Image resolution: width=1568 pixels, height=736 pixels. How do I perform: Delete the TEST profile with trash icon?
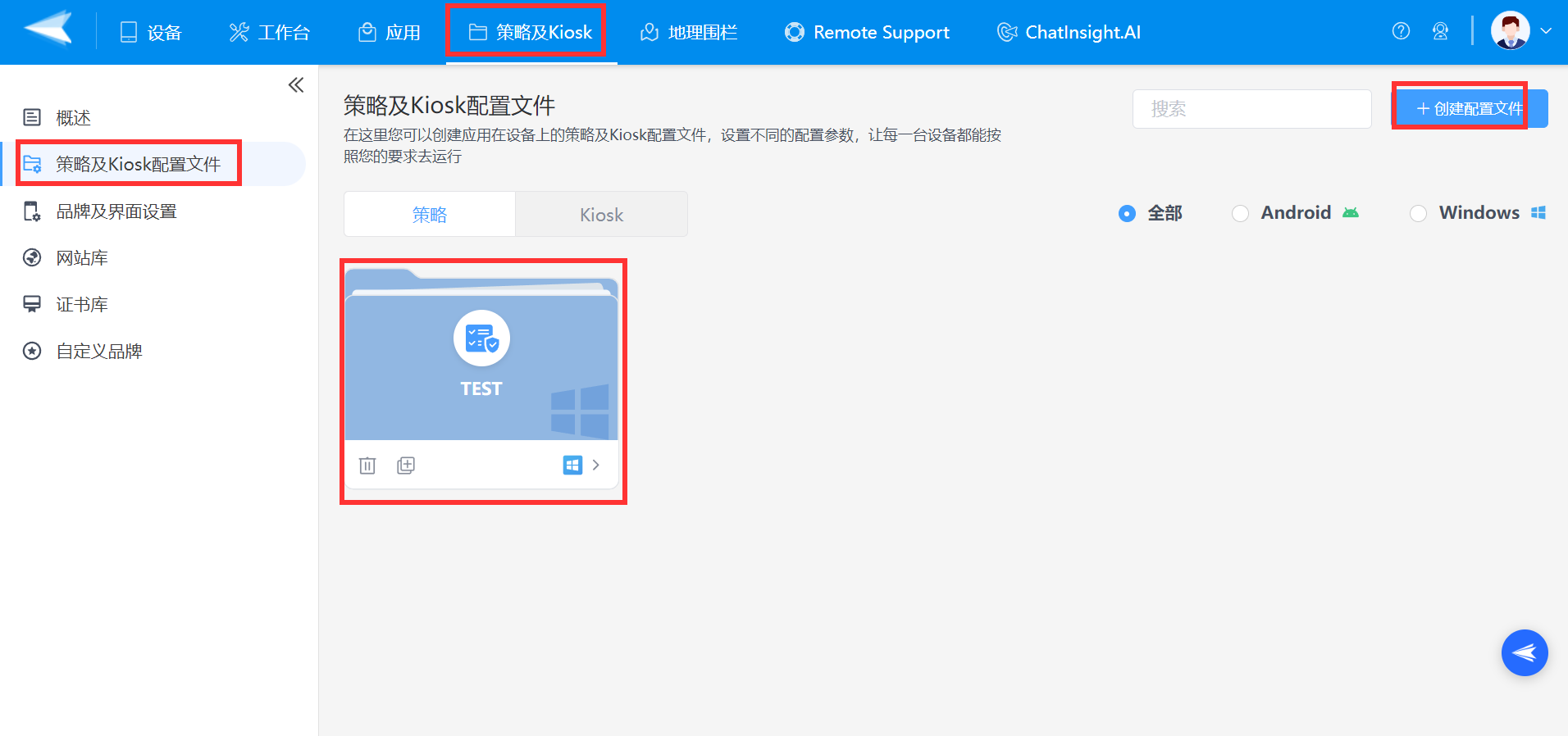(367, 466)
